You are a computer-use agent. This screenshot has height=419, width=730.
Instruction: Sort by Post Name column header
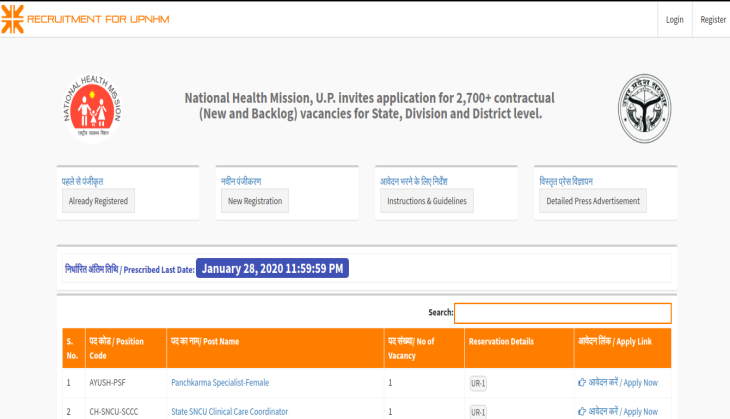click(275, 348)
